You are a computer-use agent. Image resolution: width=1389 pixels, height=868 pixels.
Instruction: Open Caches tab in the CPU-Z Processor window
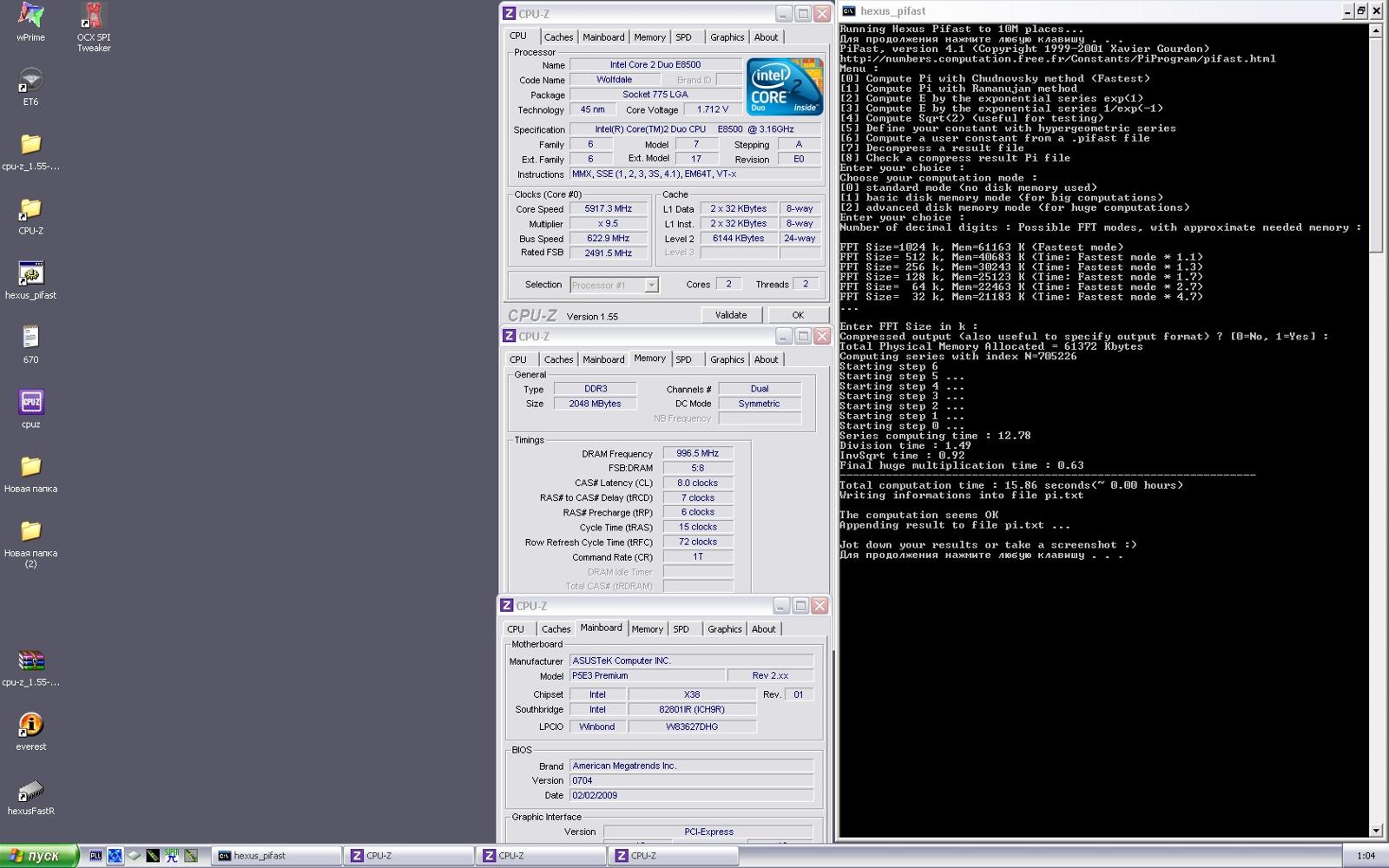tap(559, 37)
